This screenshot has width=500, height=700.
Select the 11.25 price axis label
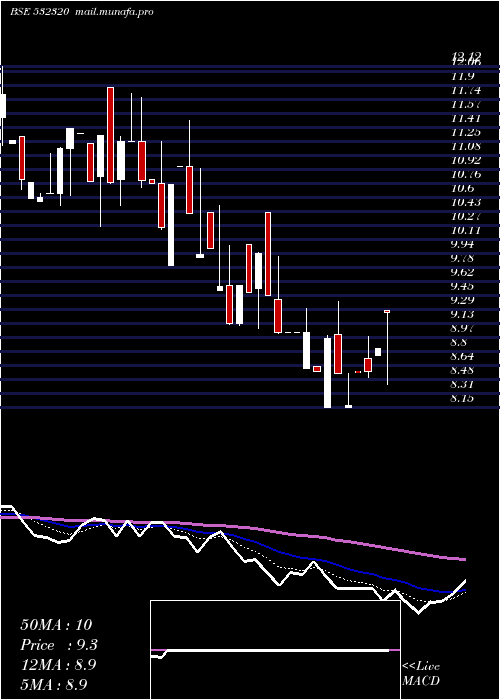466,133
